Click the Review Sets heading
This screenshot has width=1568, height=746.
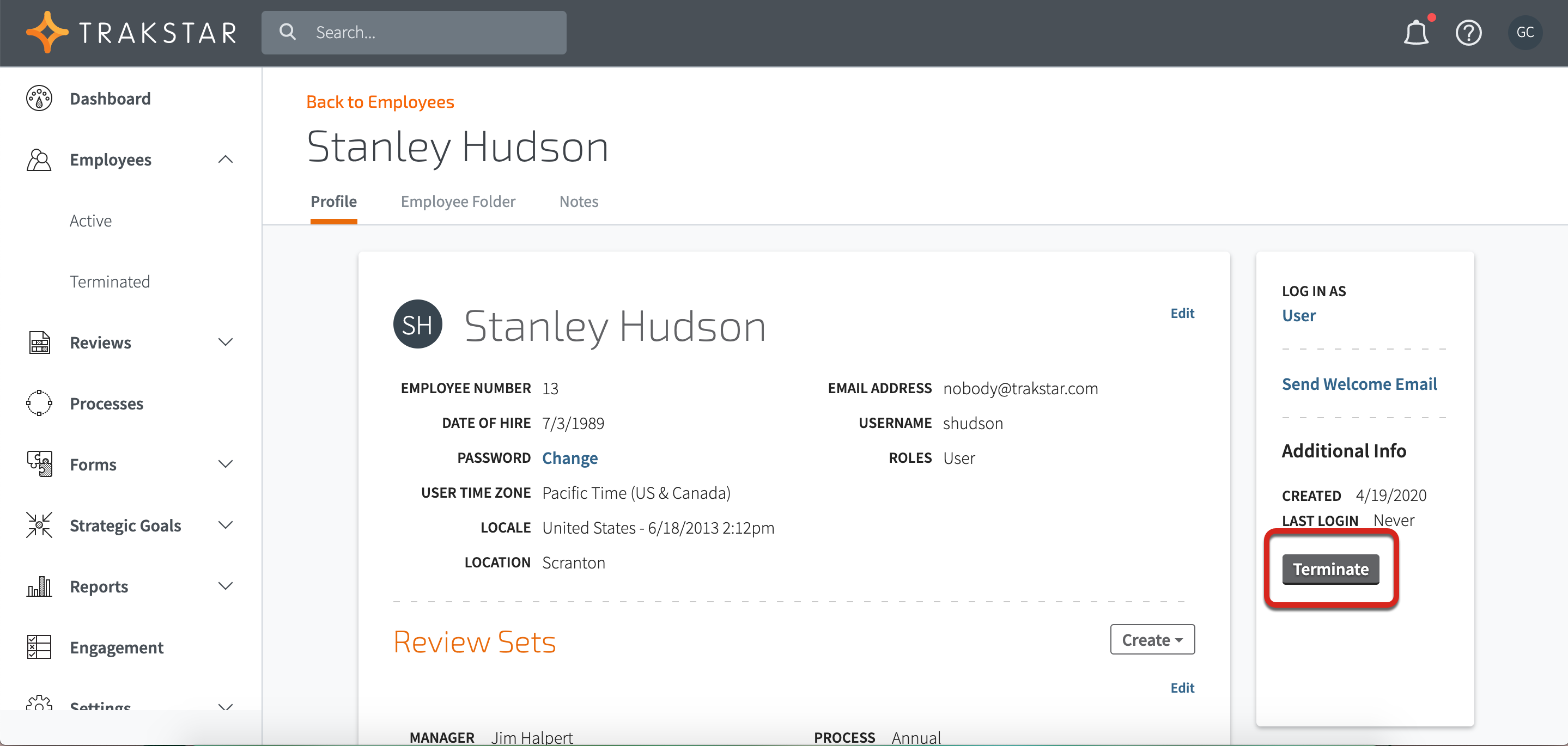(x=474, y=641)
